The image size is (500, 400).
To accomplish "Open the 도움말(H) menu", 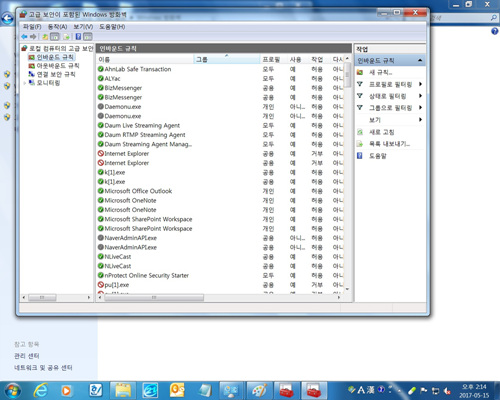I will pos(112,27).
